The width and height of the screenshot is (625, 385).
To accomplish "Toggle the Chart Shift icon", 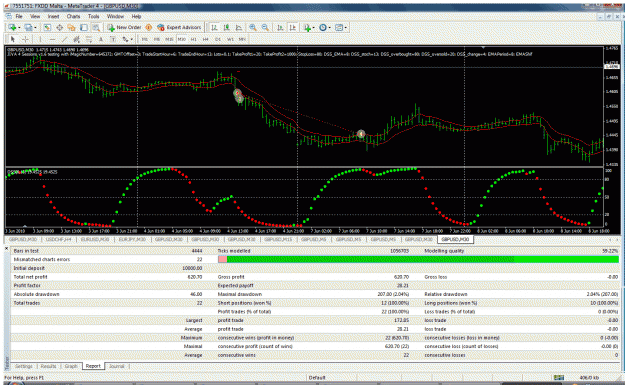I will (293, 28).
